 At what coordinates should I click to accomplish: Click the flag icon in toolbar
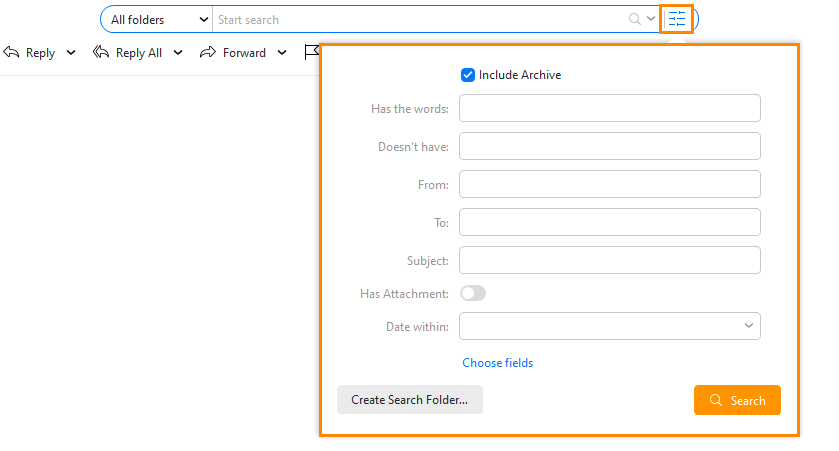click(311, 53)
